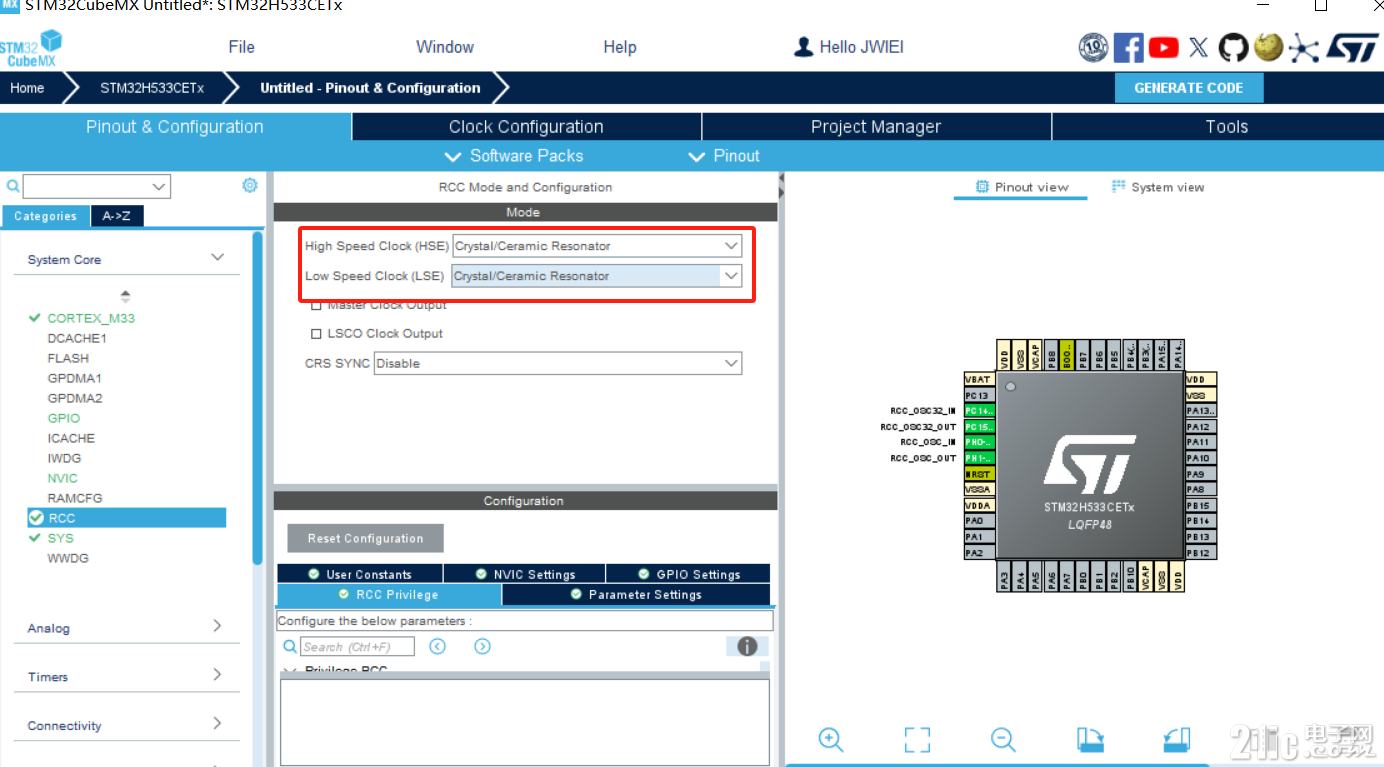Image resolution: width=1384 pixels, height=767 pixels.
Task: Open the CRS SYNC dropdown
Action: coord(557,363)
